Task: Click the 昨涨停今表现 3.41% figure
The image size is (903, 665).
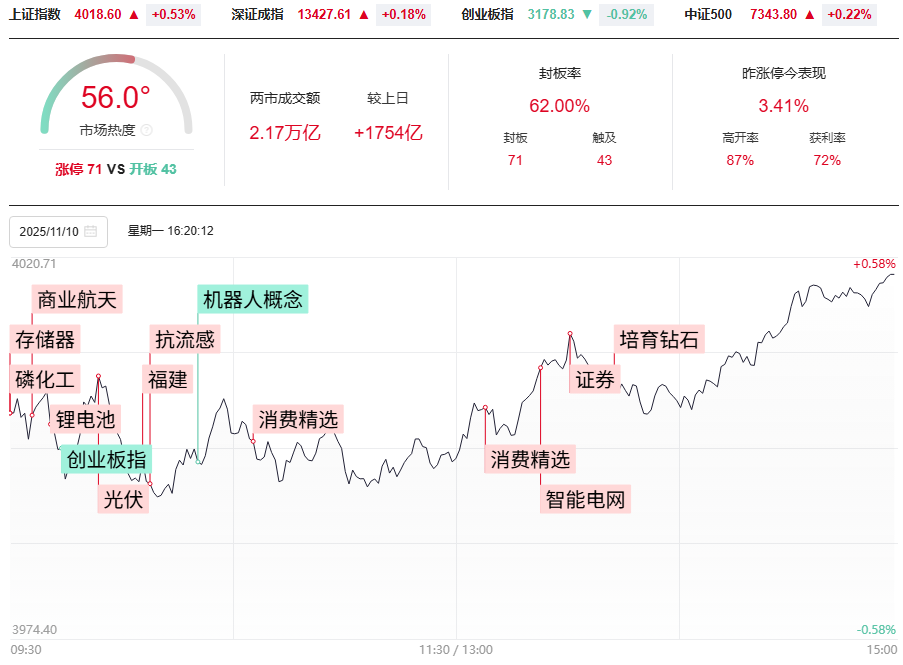Action: point(782,104)
